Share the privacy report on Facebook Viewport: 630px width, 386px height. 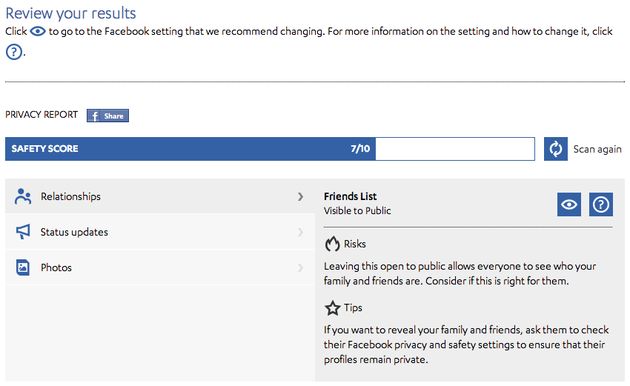pyautogui.click(x=108, y=116)
